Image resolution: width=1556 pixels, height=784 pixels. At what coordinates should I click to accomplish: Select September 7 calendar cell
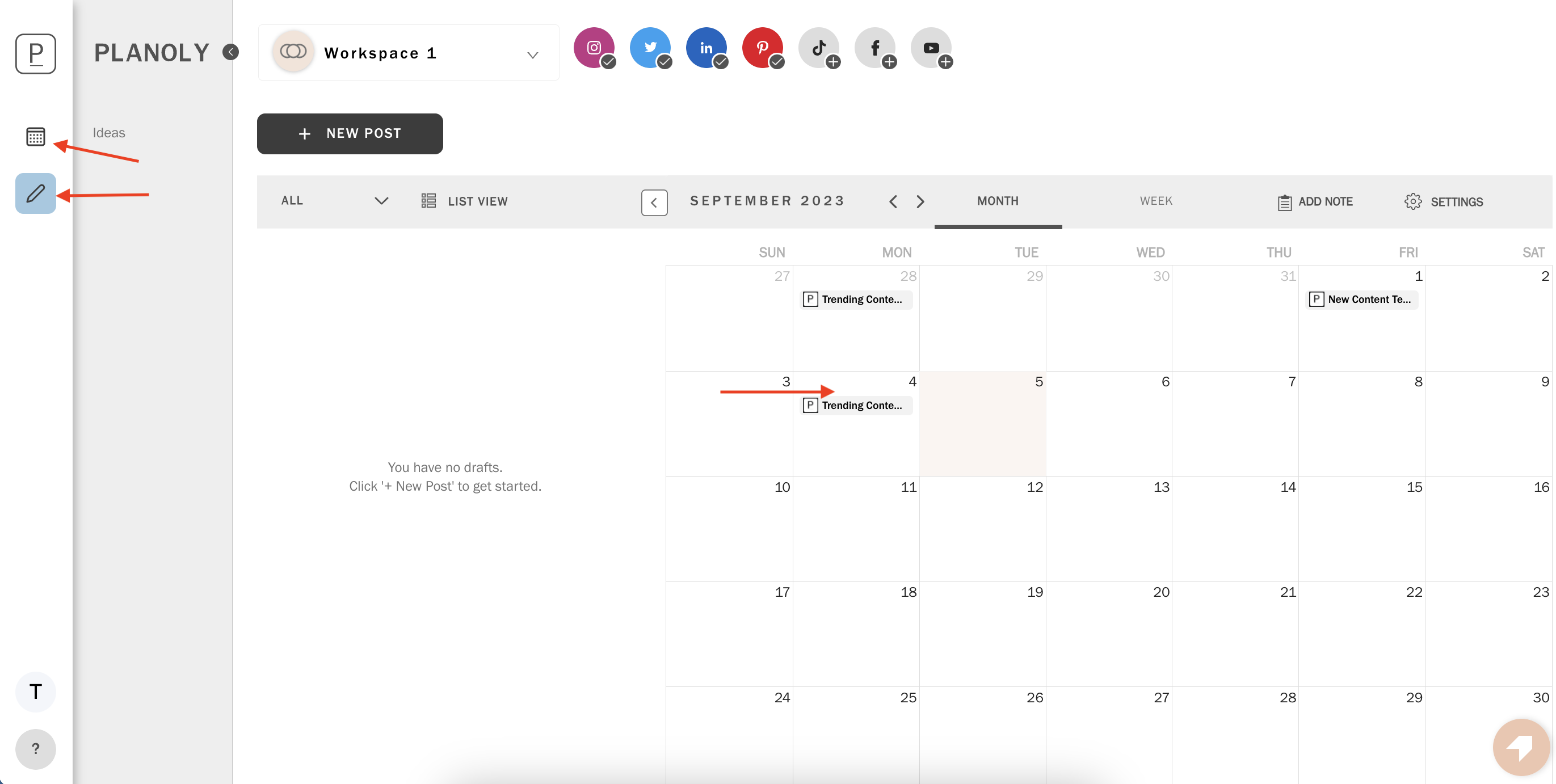(1236, 423)
